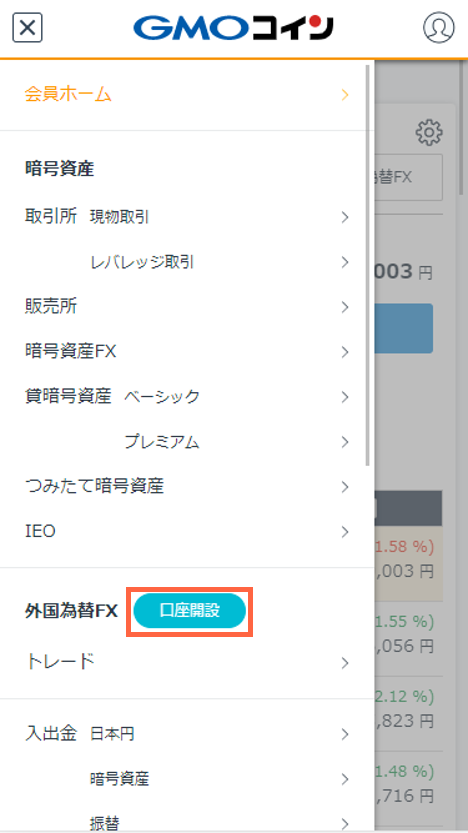Go to 販売所 menu entry
468x833 pixels.
click(186, 307)
